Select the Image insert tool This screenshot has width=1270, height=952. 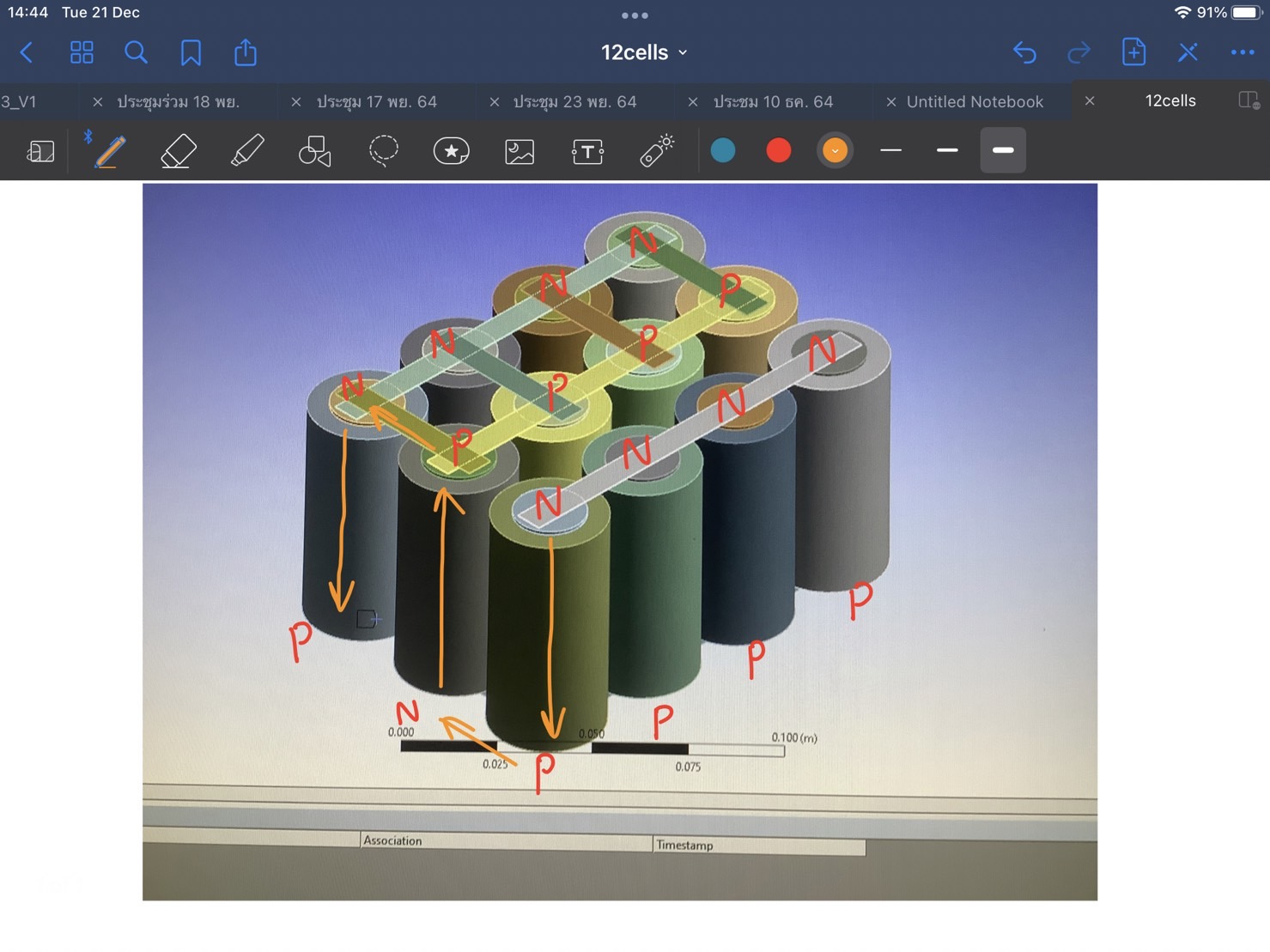(x=520, y=151)
